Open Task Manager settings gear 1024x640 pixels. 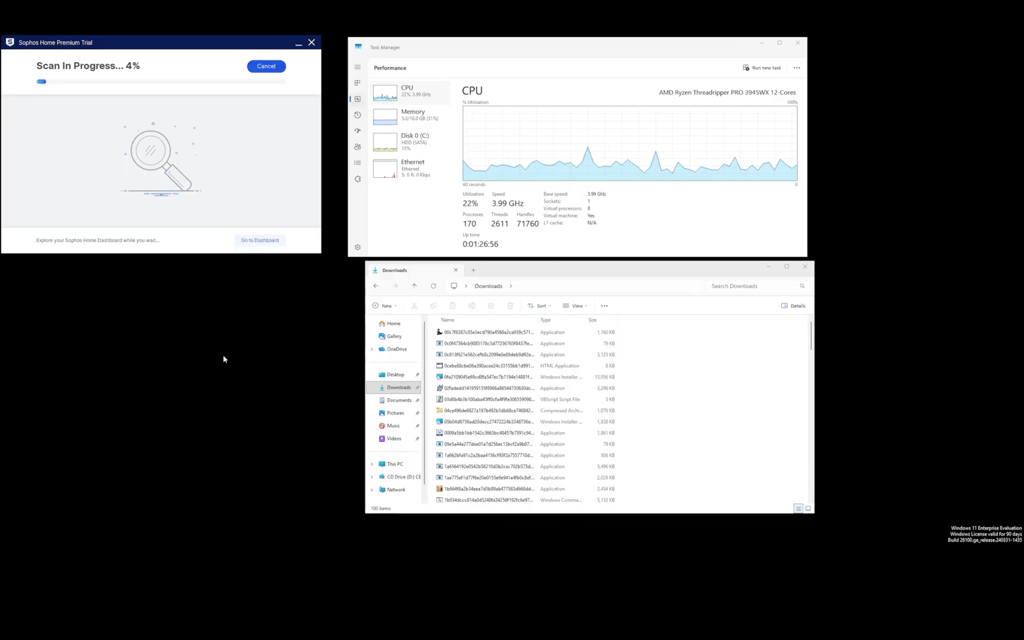[357, 248]
